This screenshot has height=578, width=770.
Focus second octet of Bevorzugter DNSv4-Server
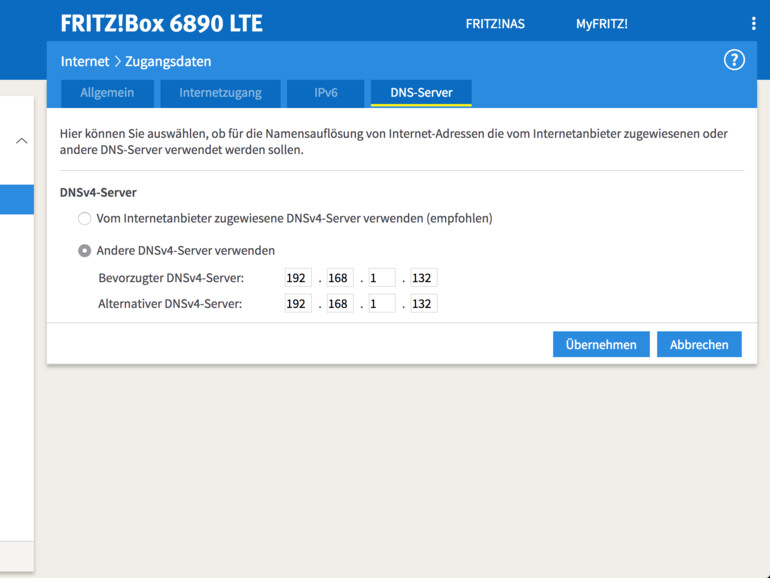(x=340, y=278)
